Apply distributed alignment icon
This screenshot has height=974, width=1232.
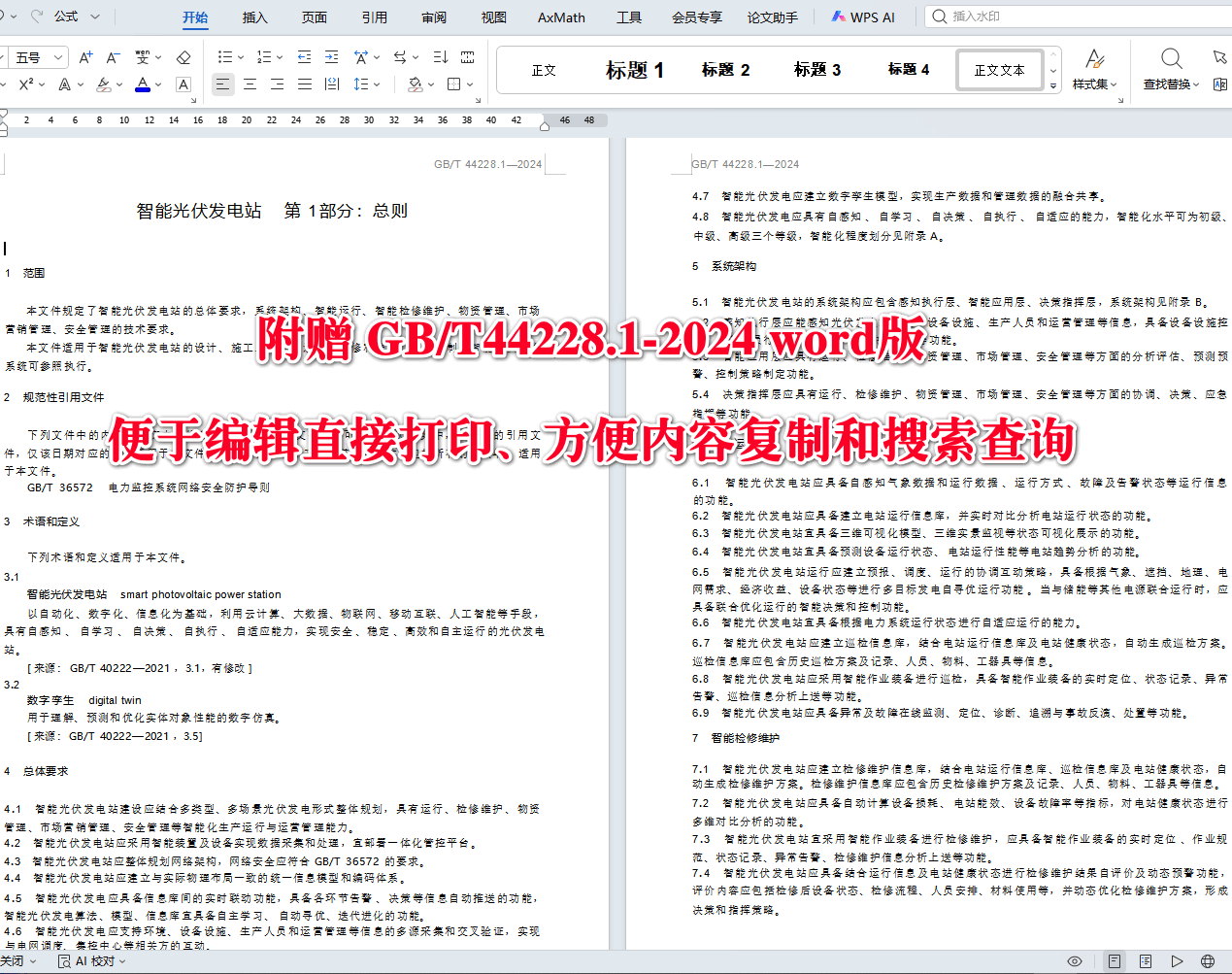point(332,84)
